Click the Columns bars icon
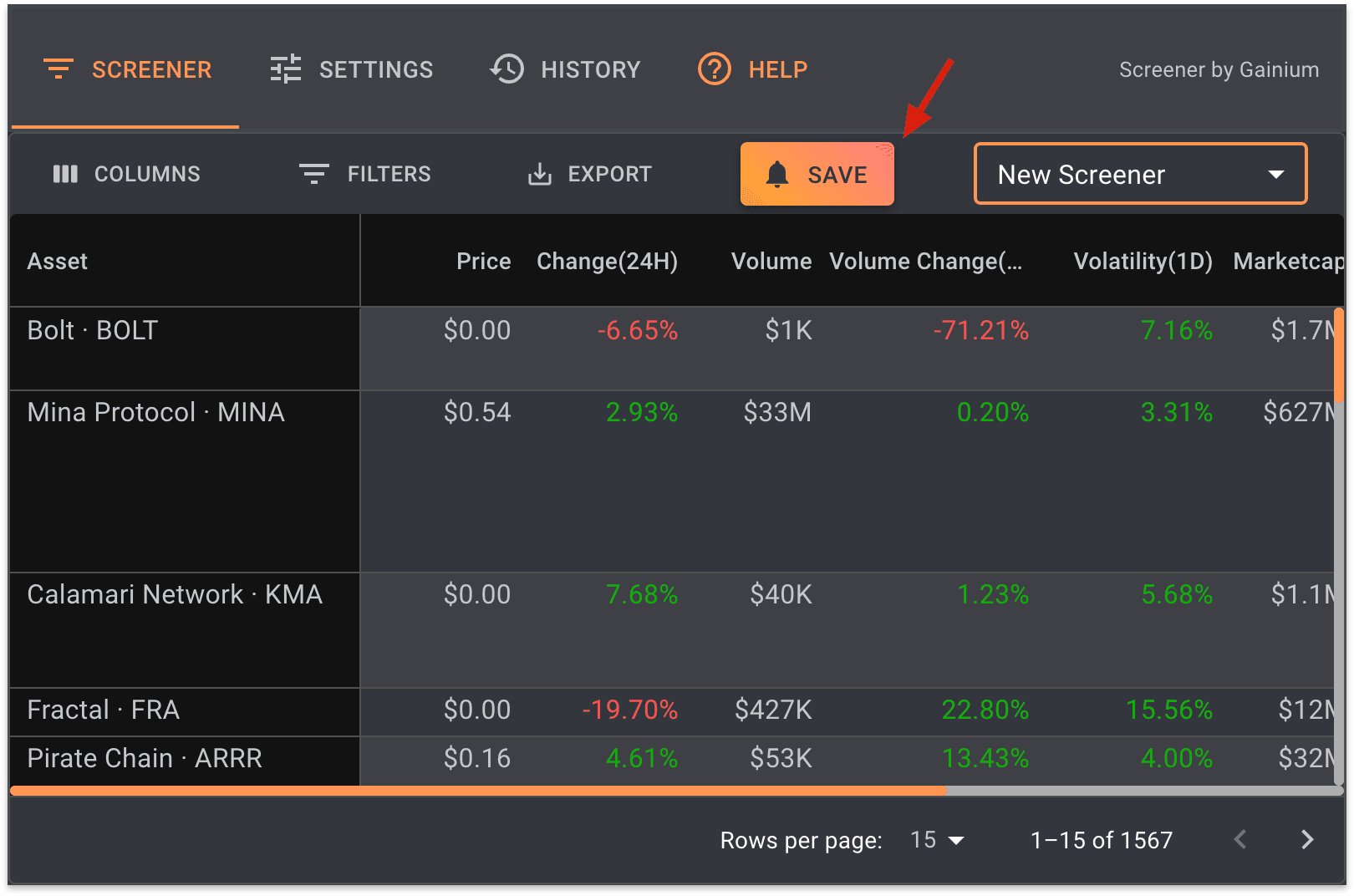Image resolution: width=1354 pixels, height=896 pixels. point(65,174)
